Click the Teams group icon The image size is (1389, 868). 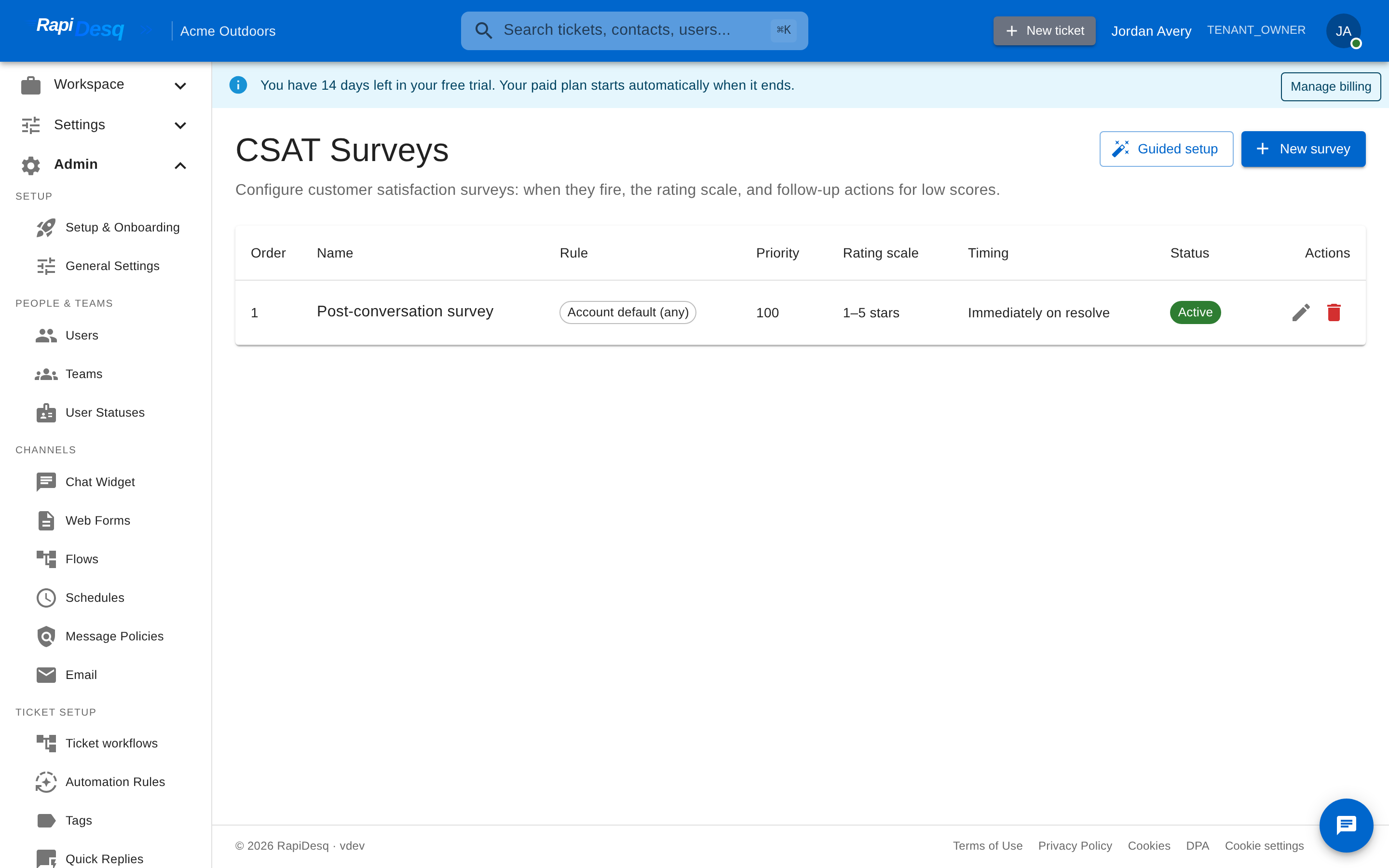click(x=46, y=374)
